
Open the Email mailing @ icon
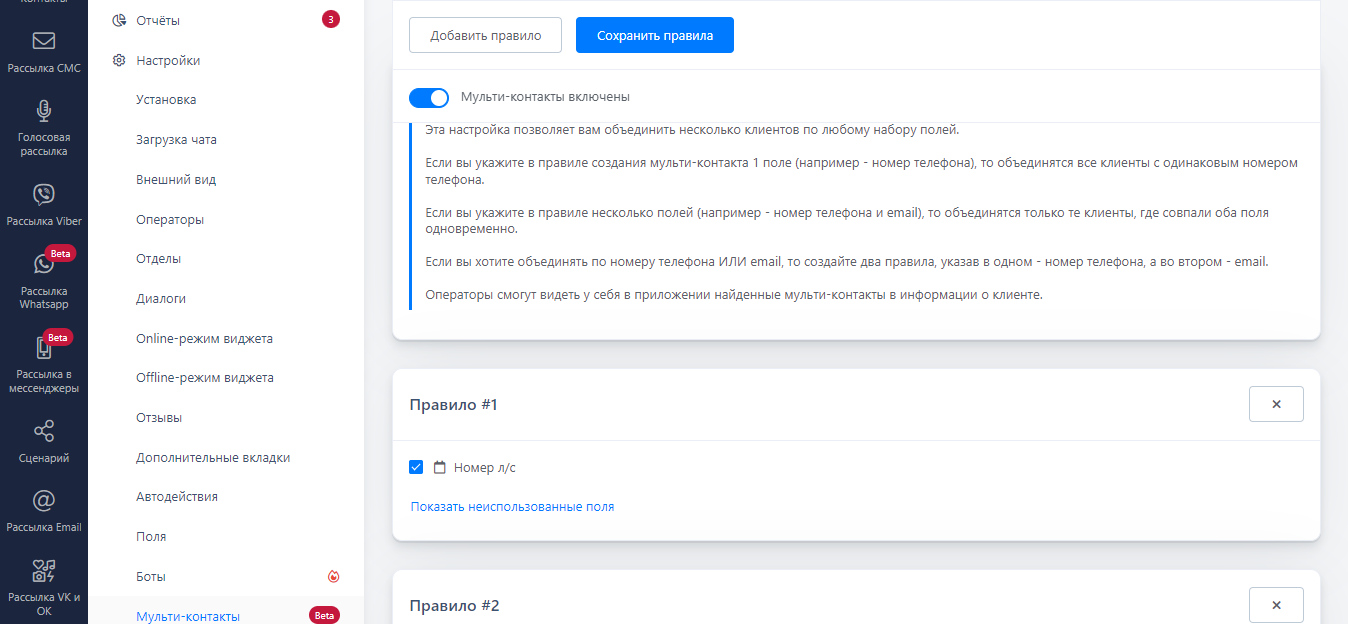[44, 500]
